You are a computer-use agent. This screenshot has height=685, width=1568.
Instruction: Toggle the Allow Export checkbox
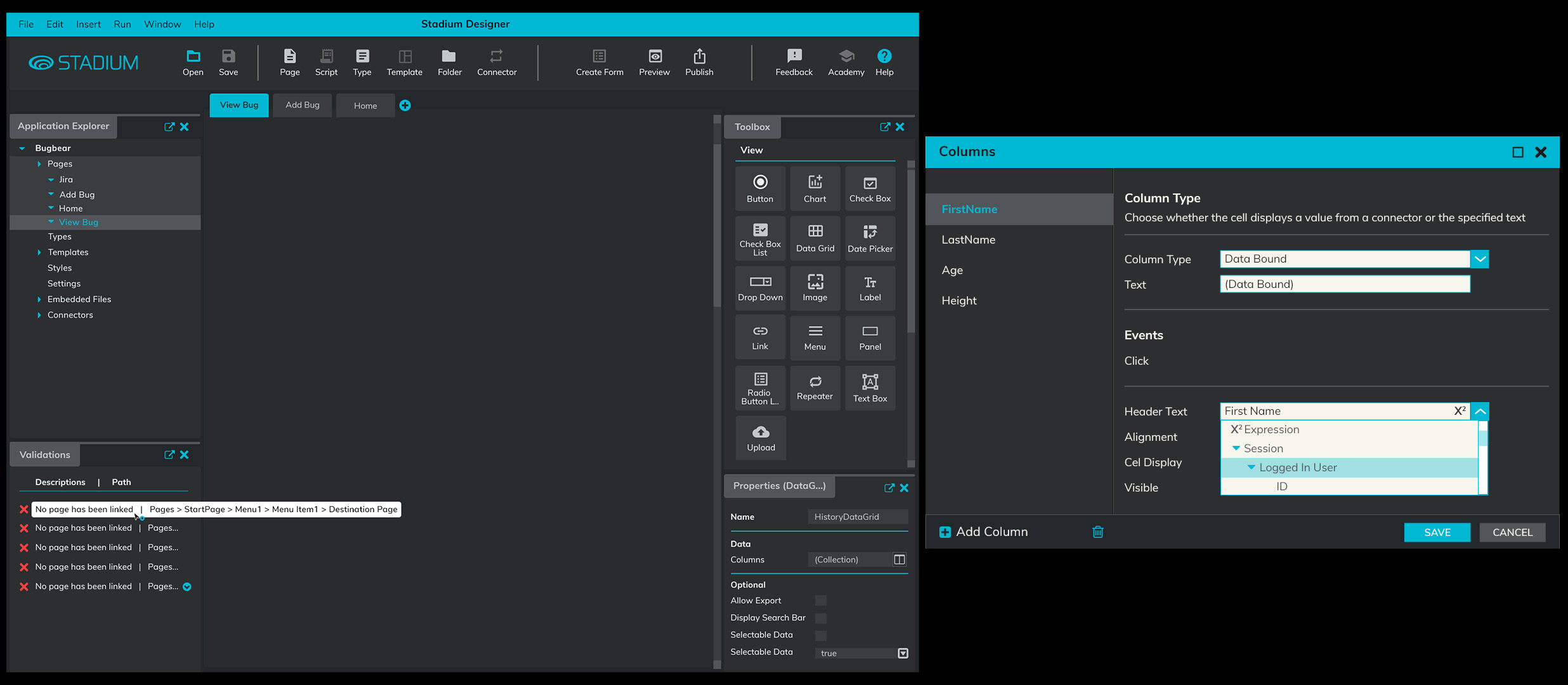coord(821,601)
